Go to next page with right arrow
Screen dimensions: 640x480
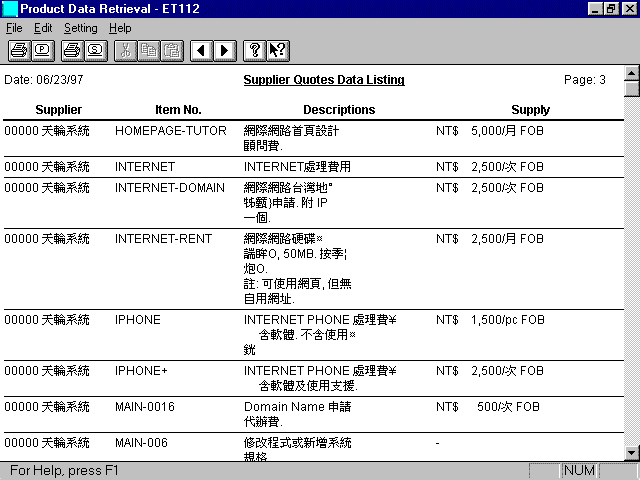[x=225, y=51]
